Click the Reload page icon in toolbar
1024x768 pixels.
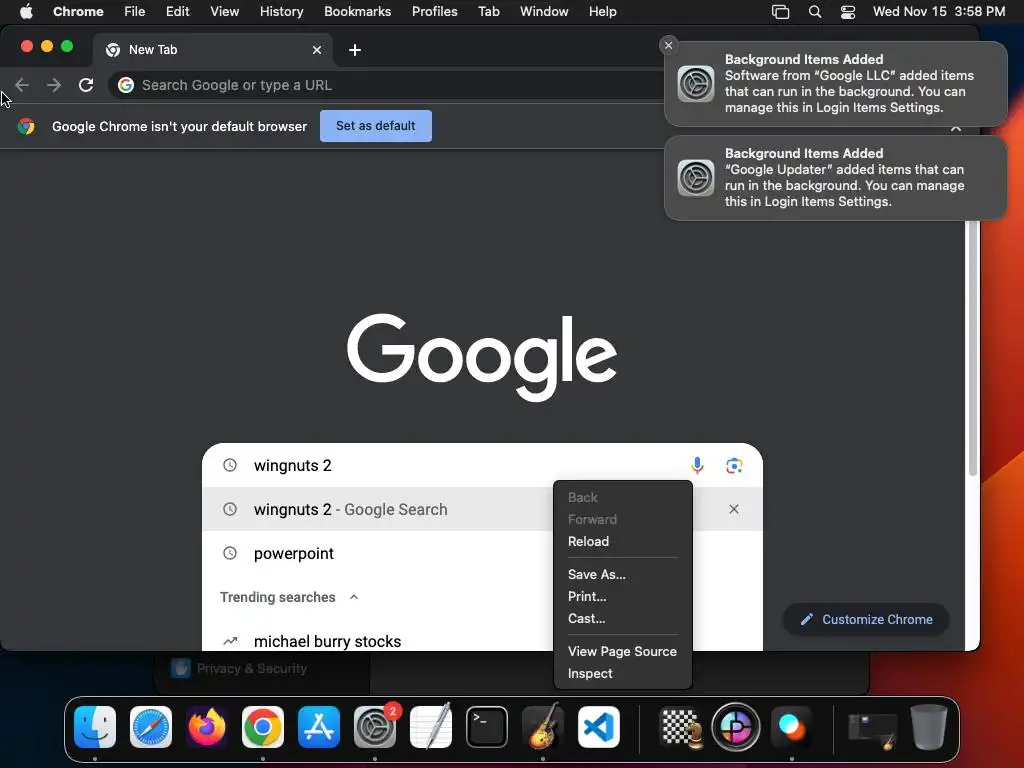pos(86,85)
